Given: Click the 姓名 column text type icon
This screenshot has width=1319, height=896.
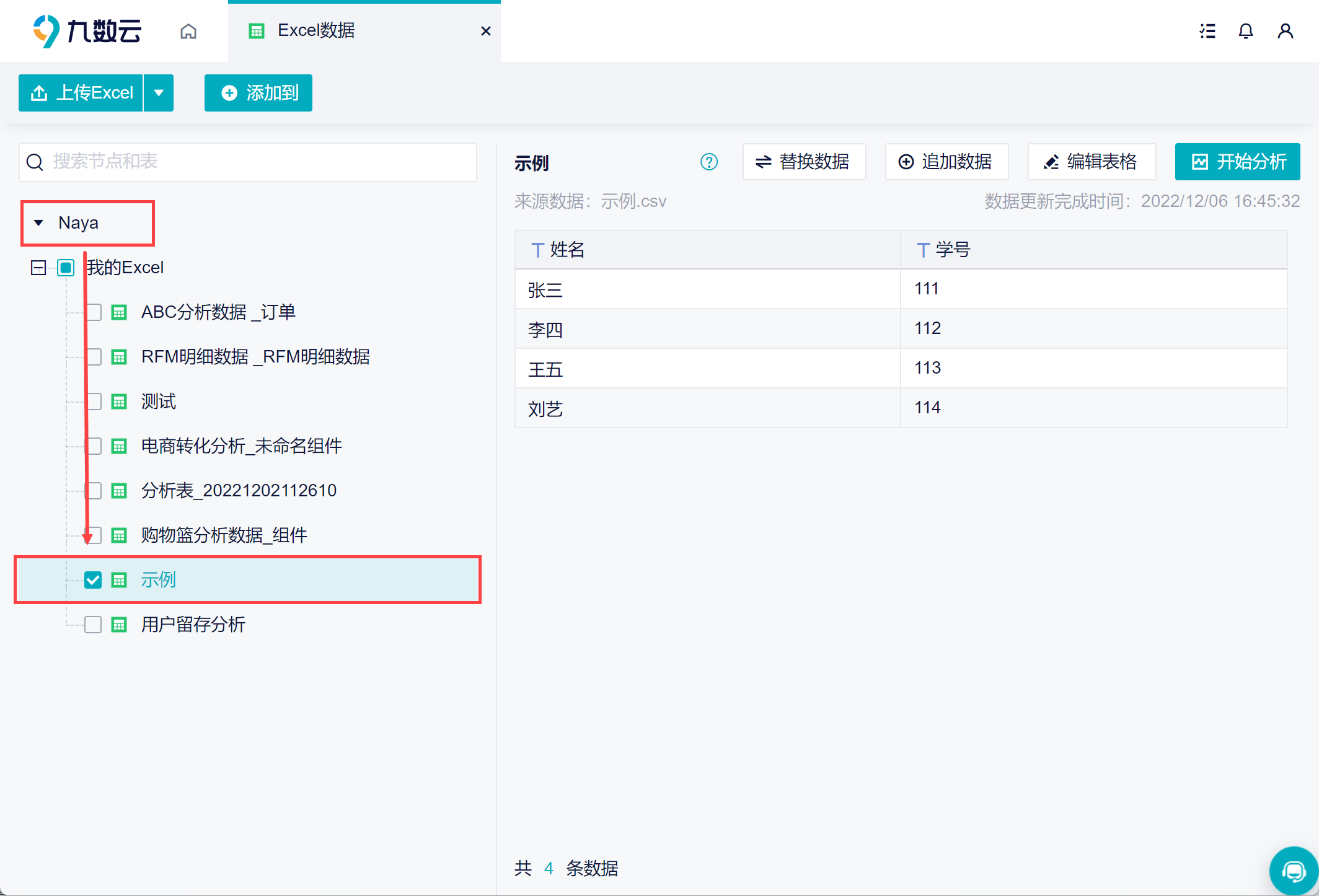Looking at the screenshot, I should (537, 250).
